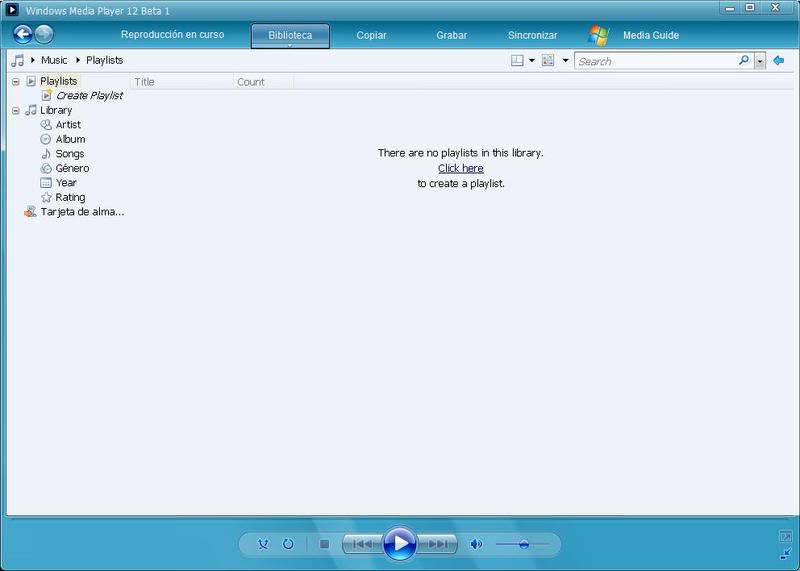Screen dimensions: 800x571
Task: Start playback with the Play button
Action: tap(400, 543)
